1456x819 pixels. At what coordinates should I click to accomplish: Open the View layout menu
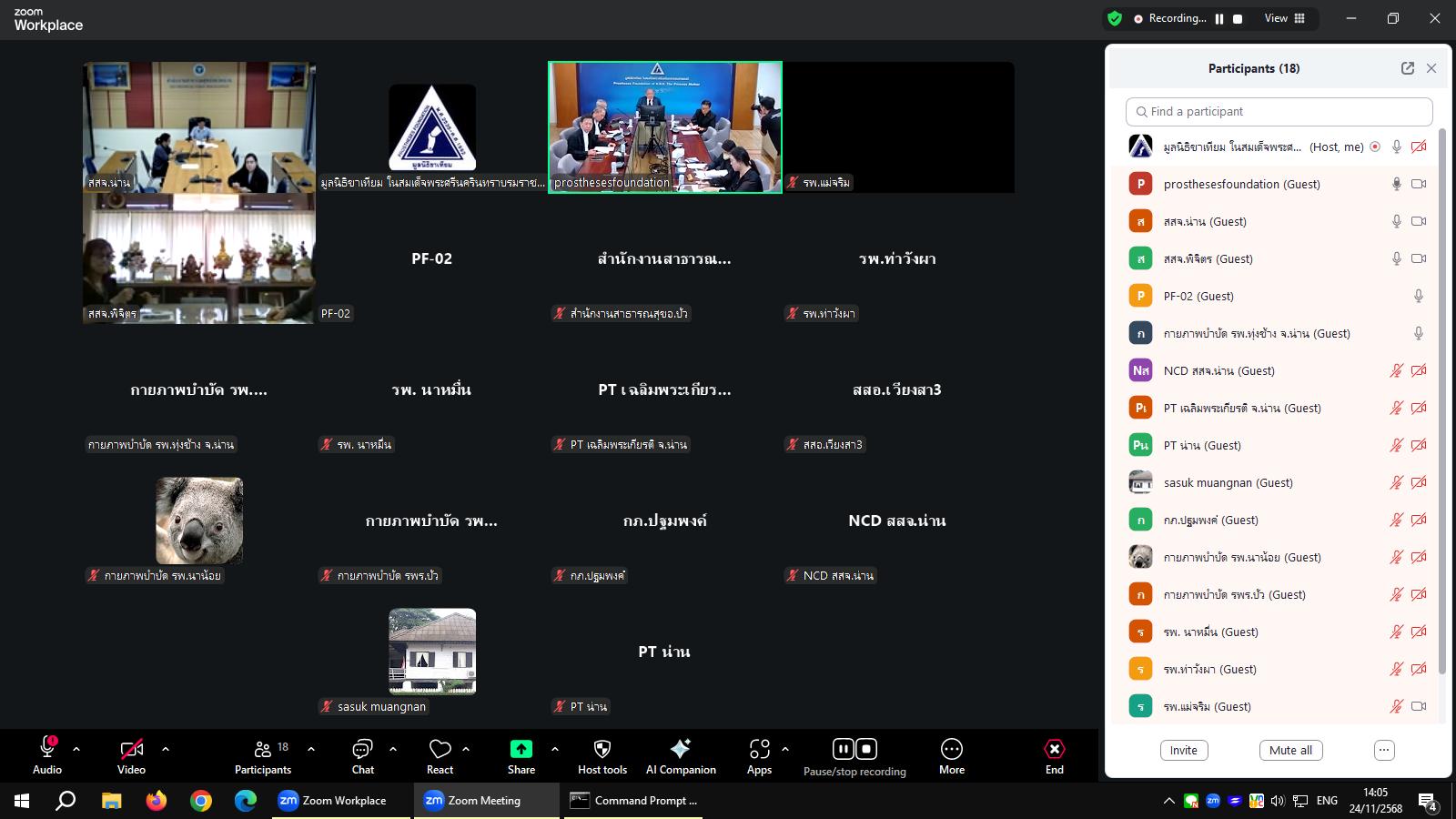1284,18
